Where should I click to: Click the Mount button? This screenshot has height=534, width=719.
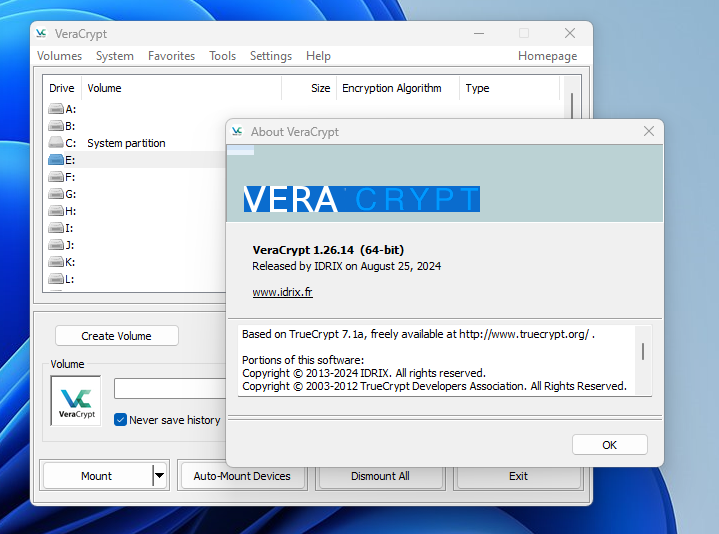point(96,475)
